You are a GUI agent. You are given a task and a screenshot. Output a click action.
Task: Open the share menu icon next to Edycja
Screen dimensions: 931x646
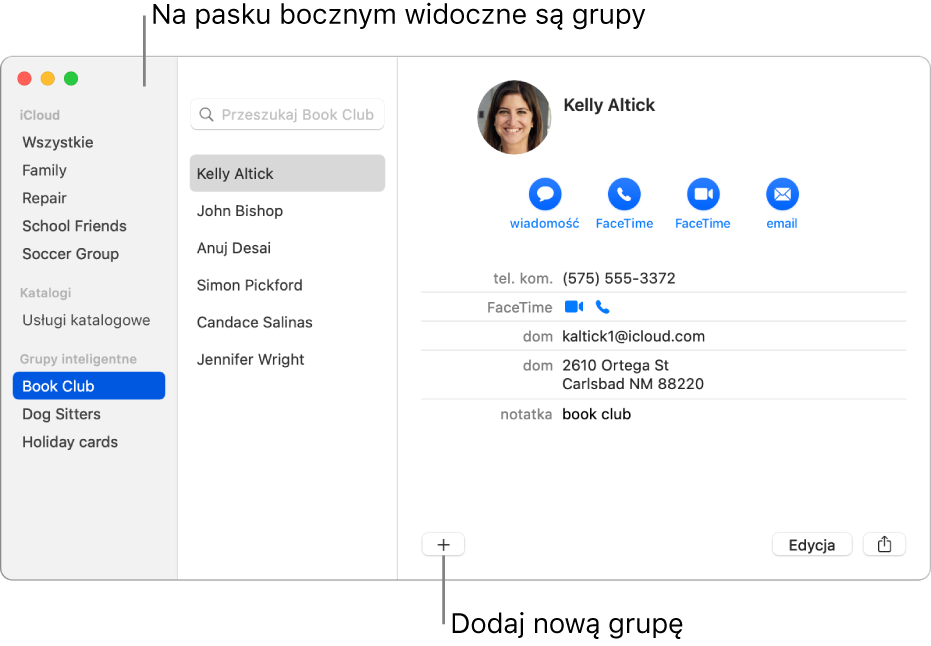884,544
